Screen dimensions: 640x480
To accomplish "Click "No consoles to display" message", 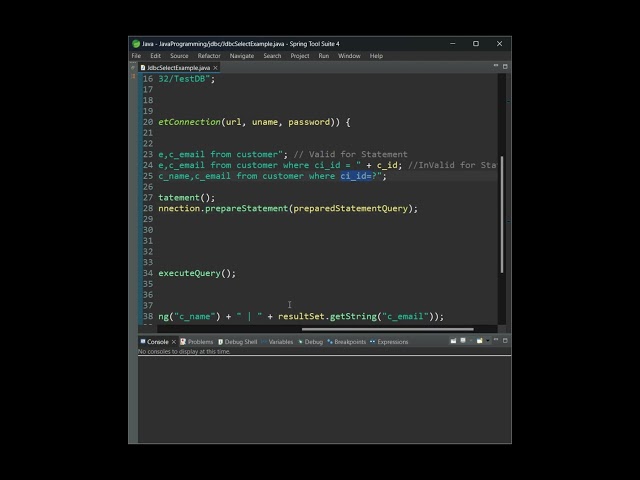I will point(184,351).
